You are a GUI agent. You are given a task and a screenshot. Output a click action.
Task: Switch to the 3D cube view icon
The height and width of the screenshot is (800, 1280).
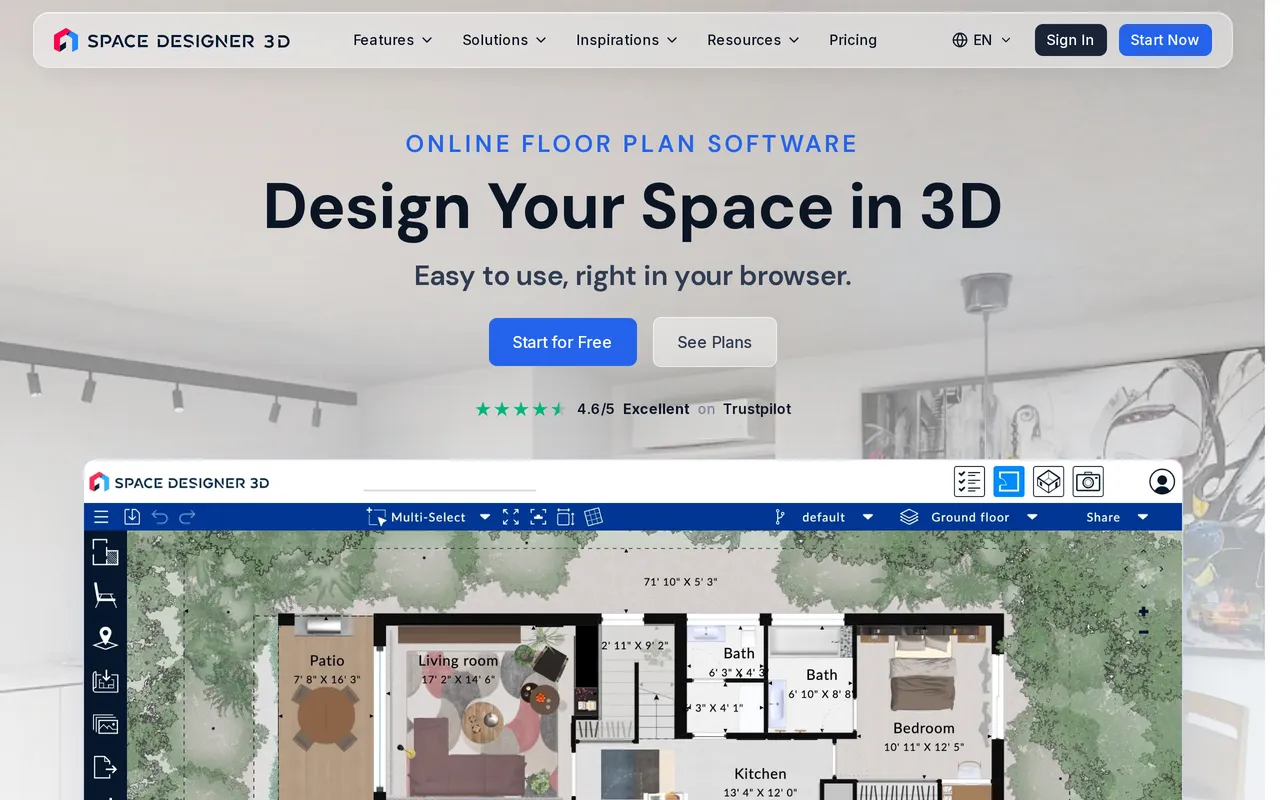pyautogui.click(x=1048, y=482)
